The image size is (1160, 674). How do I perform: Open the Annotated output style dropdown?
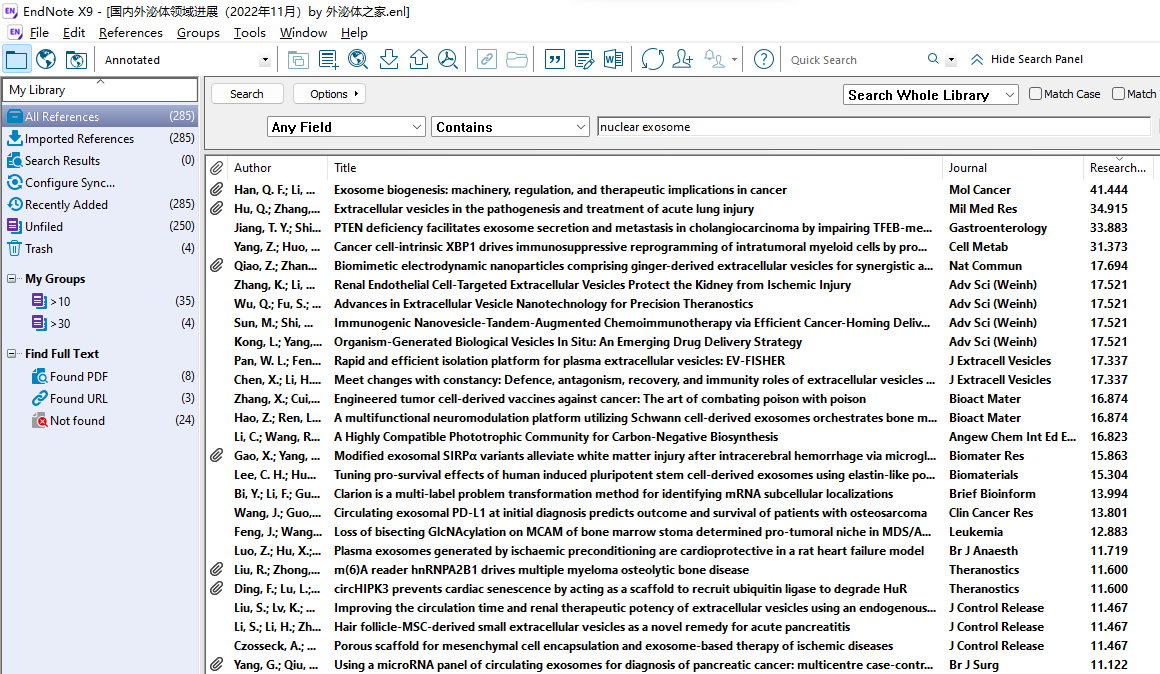tap(264, 60)
